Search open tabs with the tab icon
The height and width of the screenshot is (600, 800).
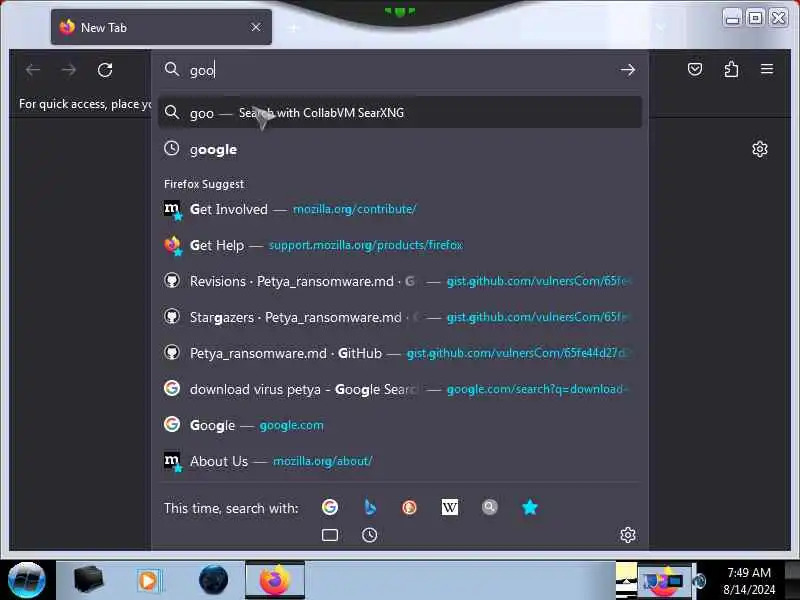click(x=330, y=535)
